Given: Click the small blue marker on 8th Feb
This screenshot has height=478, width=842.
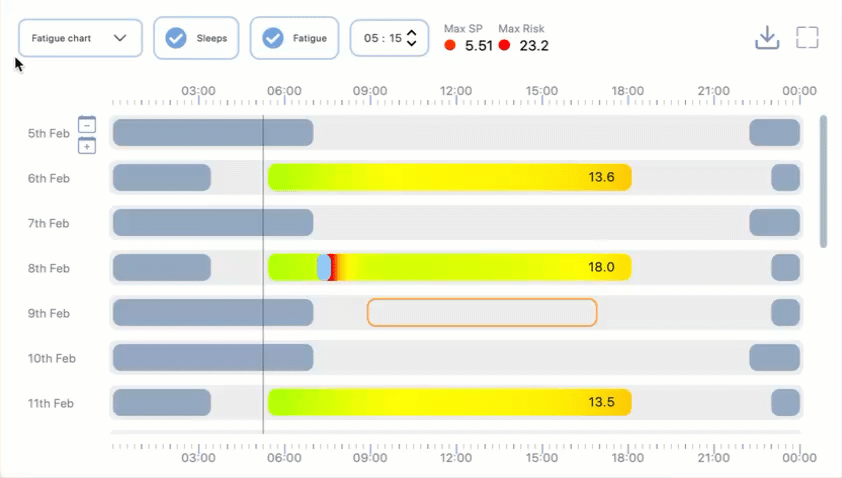Looking at the screenshot, I should (324, 267).
